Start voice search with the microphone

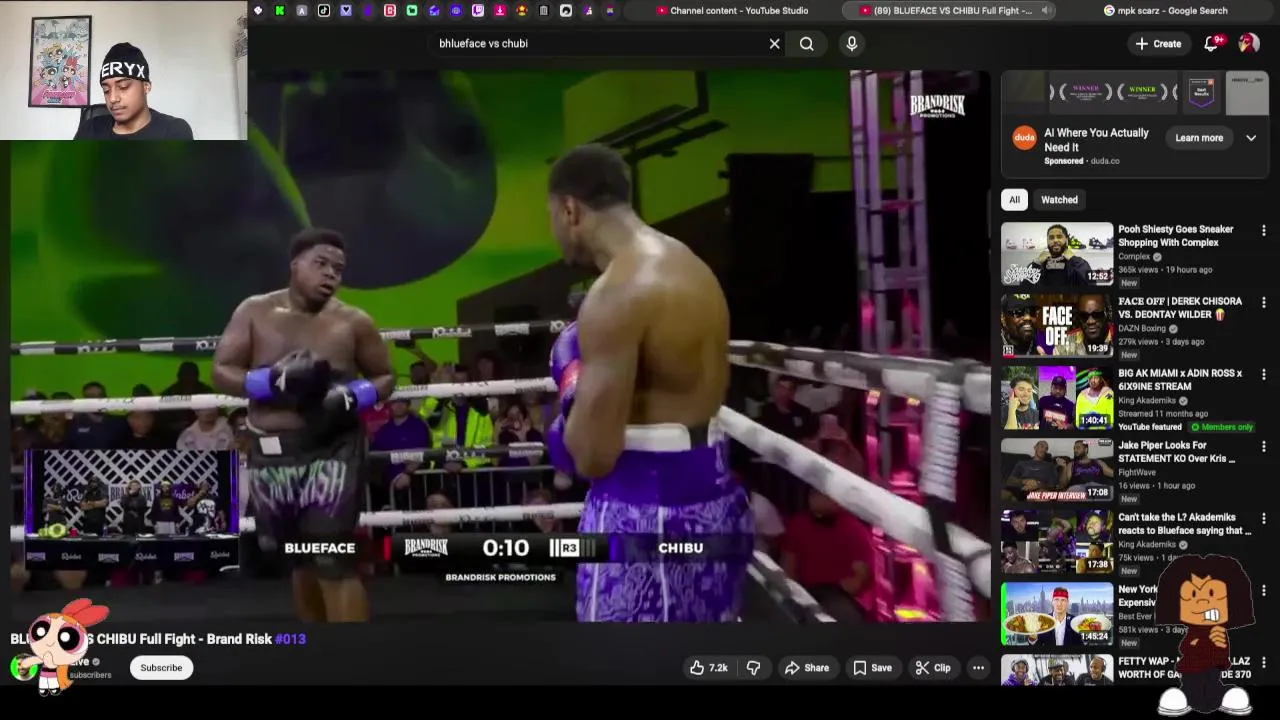point(852,43)
